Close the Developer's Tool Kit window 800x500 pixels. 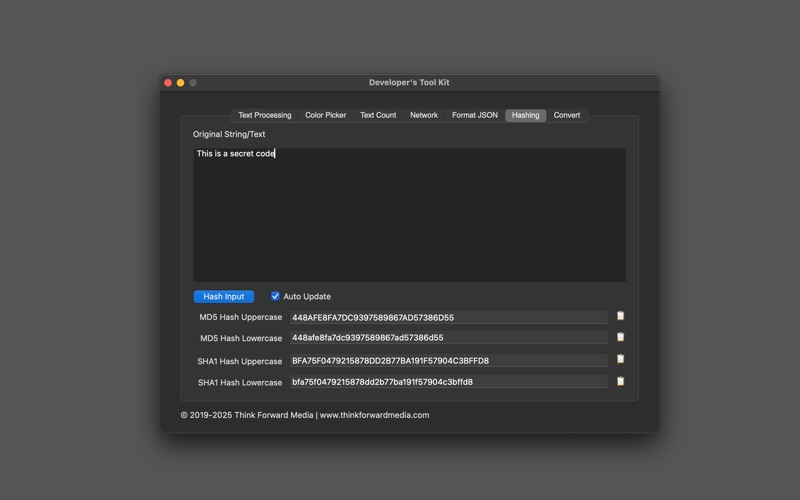click(168, 83)
